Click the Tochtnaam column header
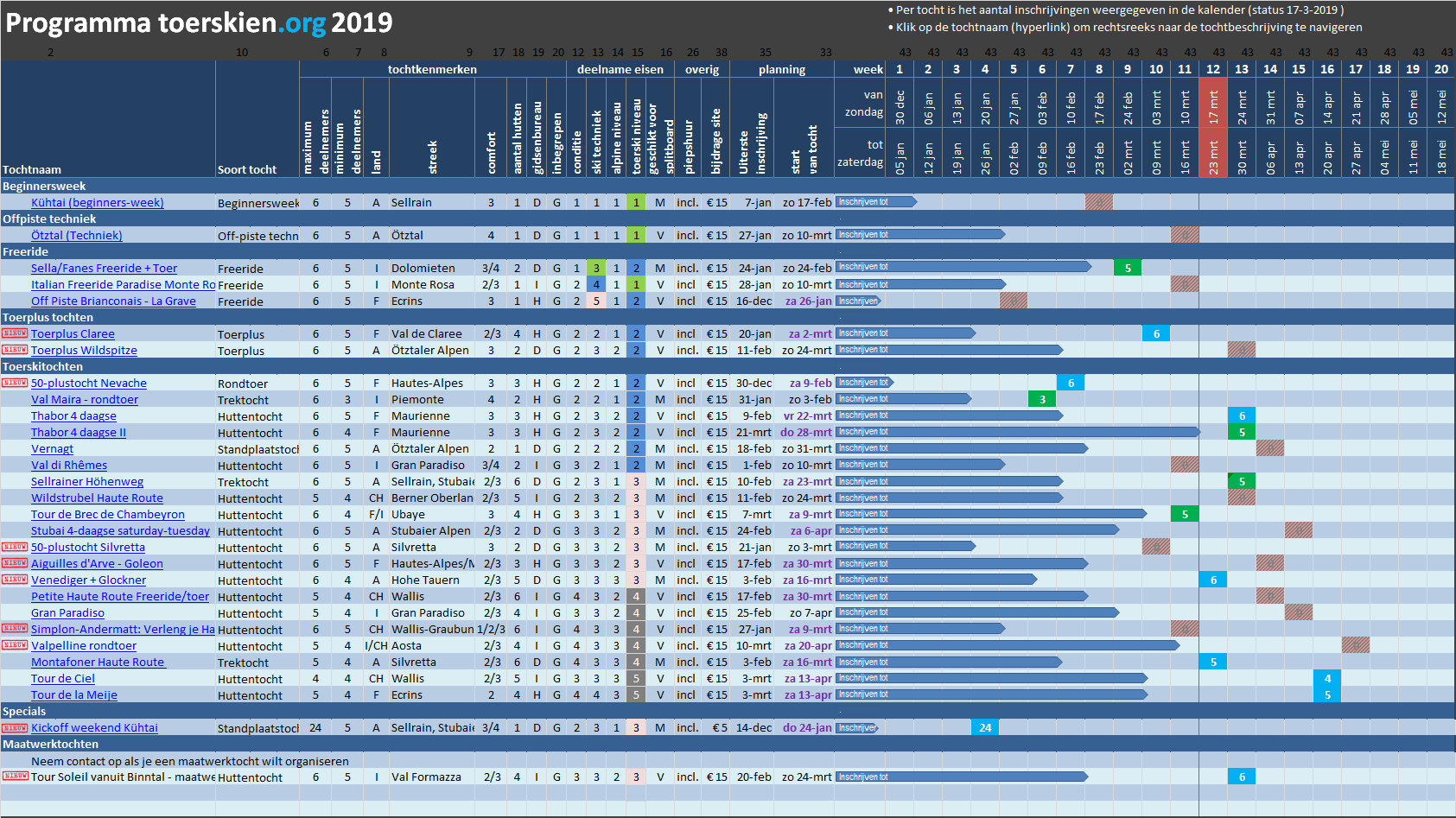 pos(32,169)
